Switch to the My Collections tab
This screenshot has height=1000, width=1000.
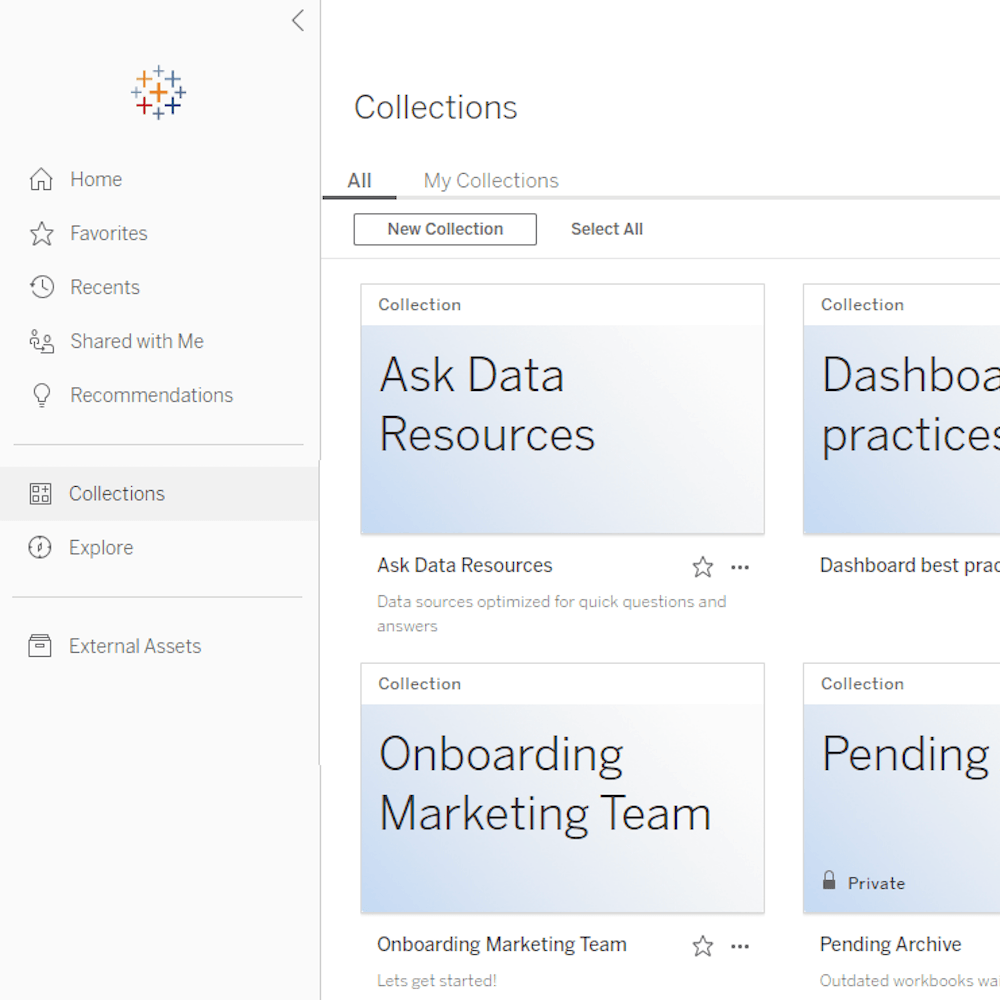pyautogui.click(x=491, y=181)
